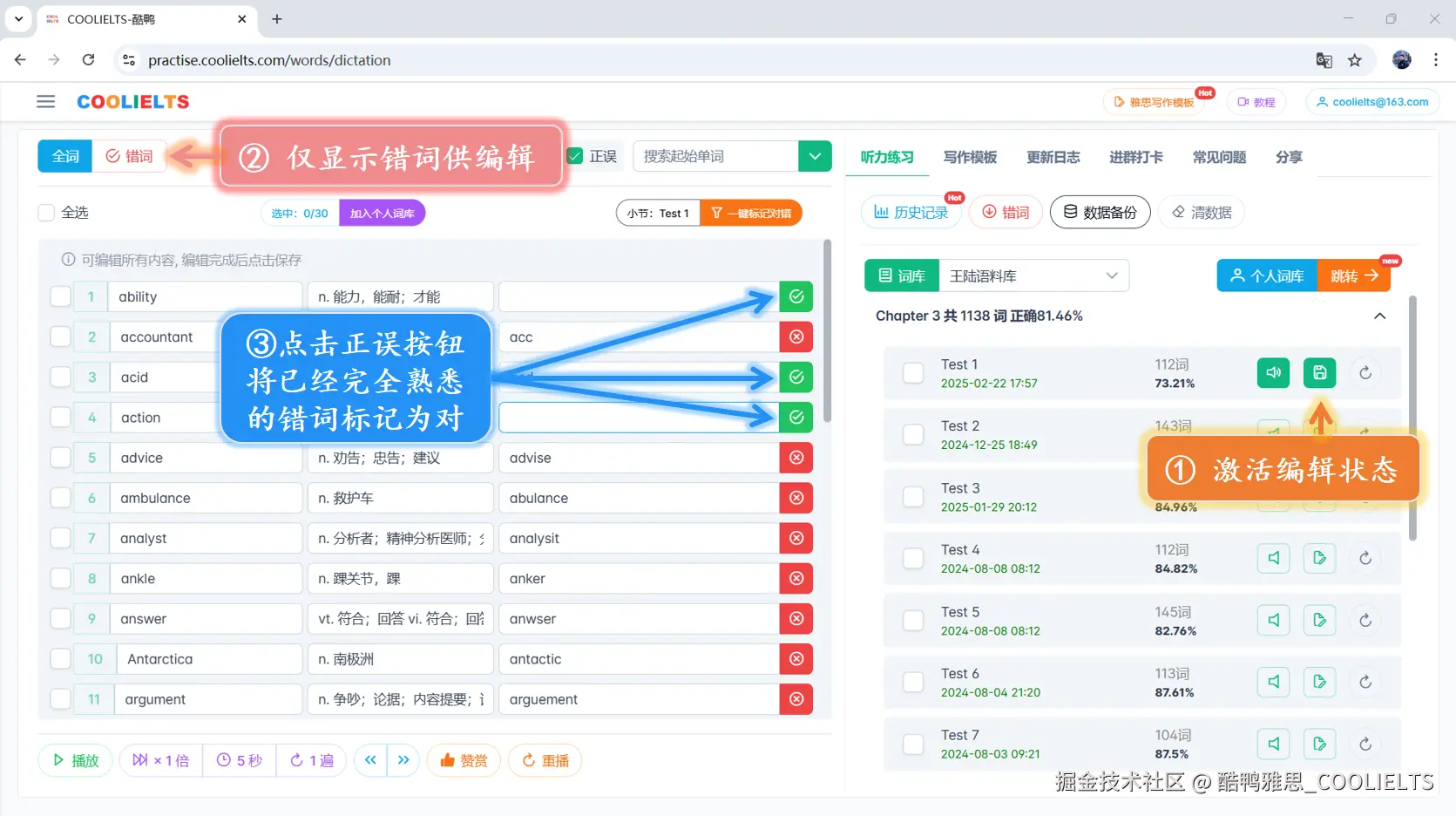Click the 历史记录 button
Image resolution: width=1456 pixels, height=816 pixels.
911,212
